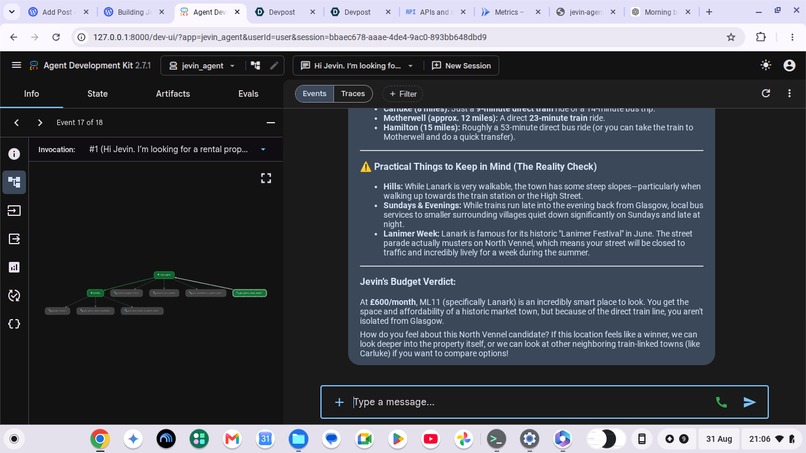Open the Files app from the shelf
The image size is (806, 453).
click(298, 439)
